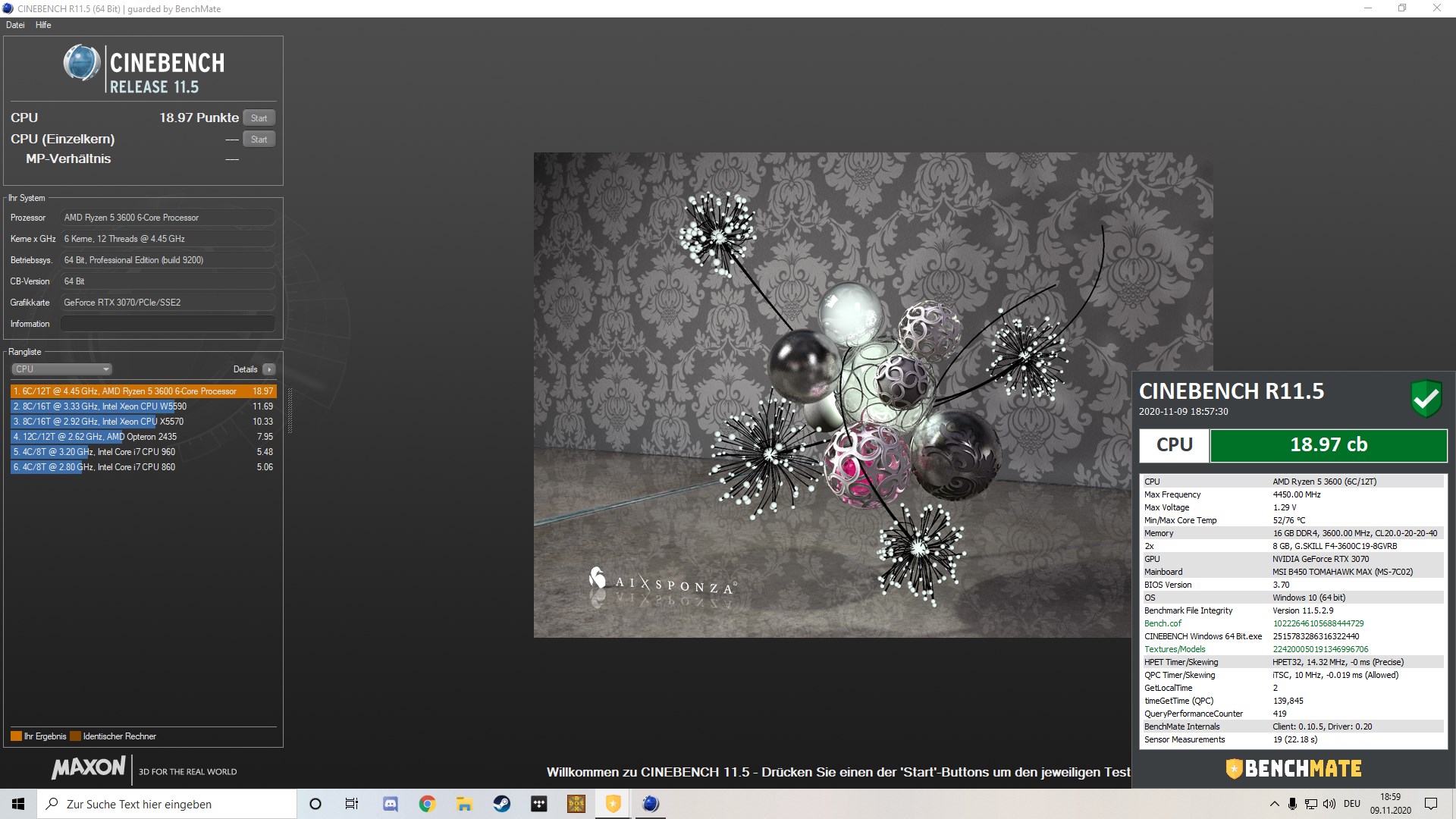The width and height of the screenshot is (1456, 819).
Task: Select the Intel Xeon X5570 ranking row
Action: (143, 422)
